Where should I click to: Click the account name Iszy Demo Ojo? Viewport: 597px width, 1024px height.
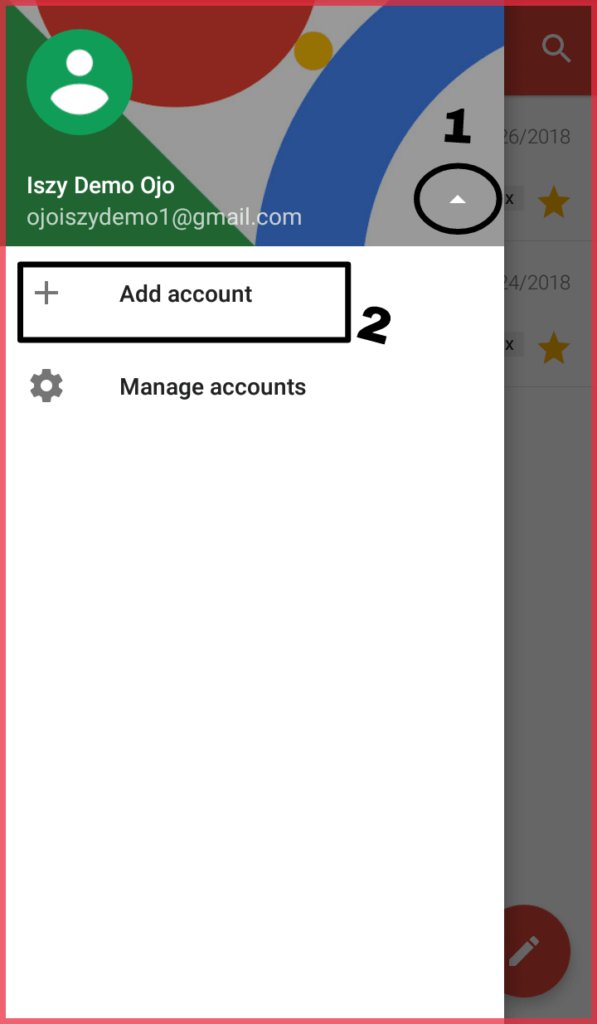click(101, 186)
